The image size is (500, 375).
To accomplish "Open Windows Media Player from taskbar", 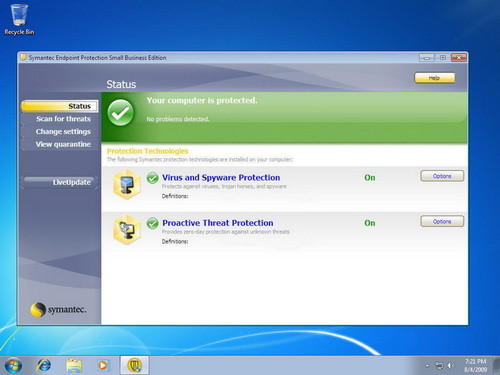I will point(103,365).
